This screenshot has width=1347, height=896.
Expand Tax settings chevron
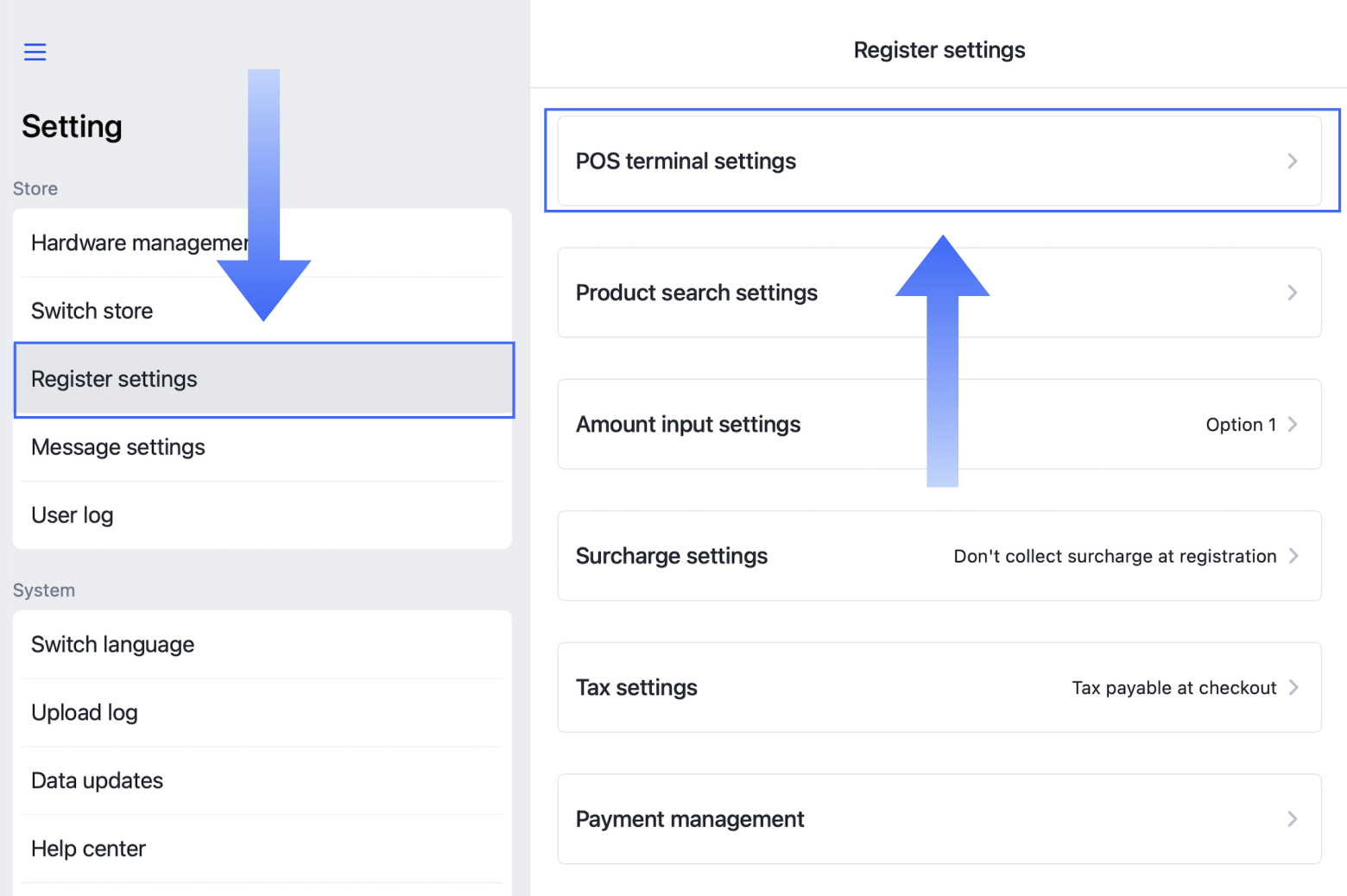point(1293,687)
